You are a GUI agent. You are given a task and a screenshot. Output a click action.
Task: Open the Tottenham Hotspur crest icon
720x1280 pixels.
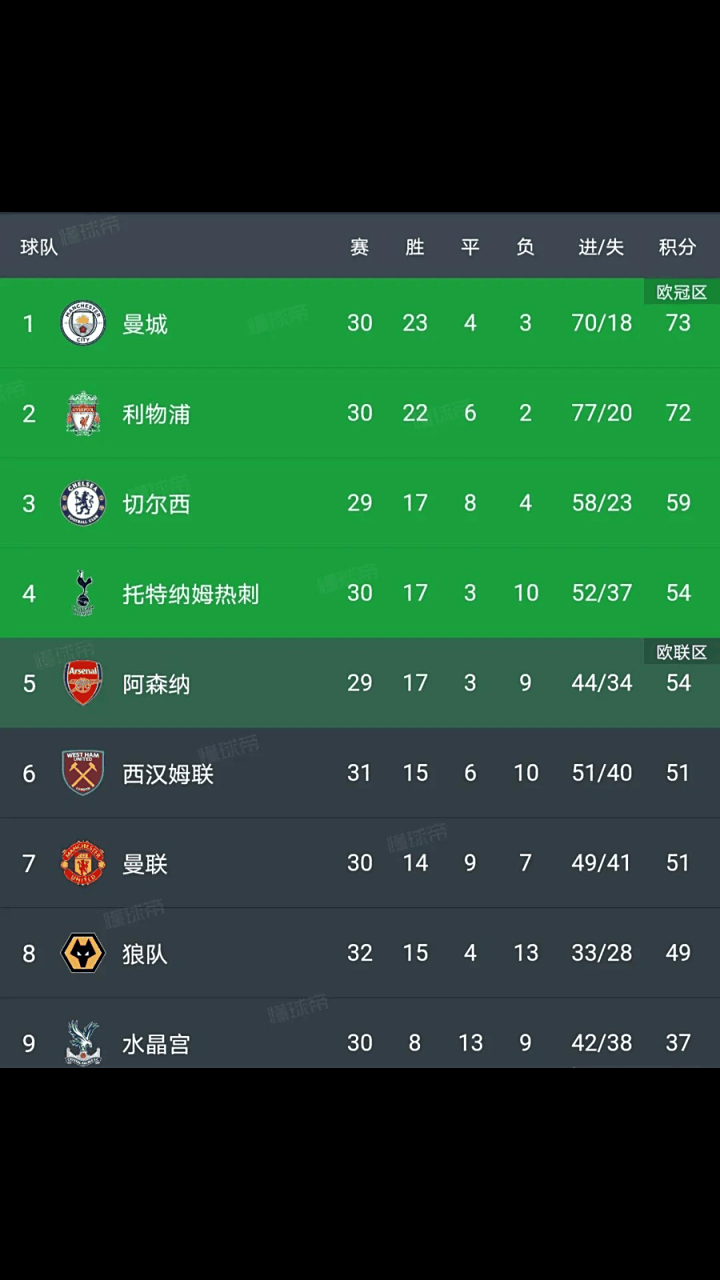click(x=83, y=593)
